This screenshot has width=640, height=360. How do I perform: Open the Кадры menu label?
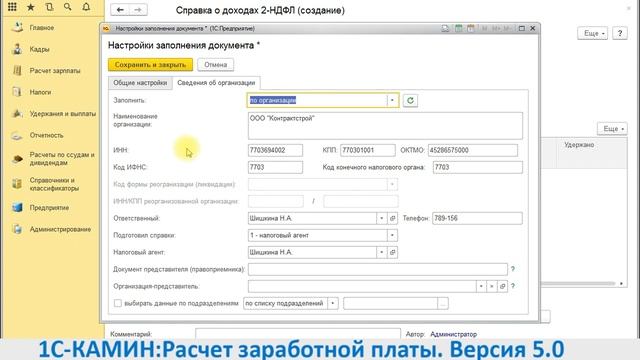click(40, 49)
